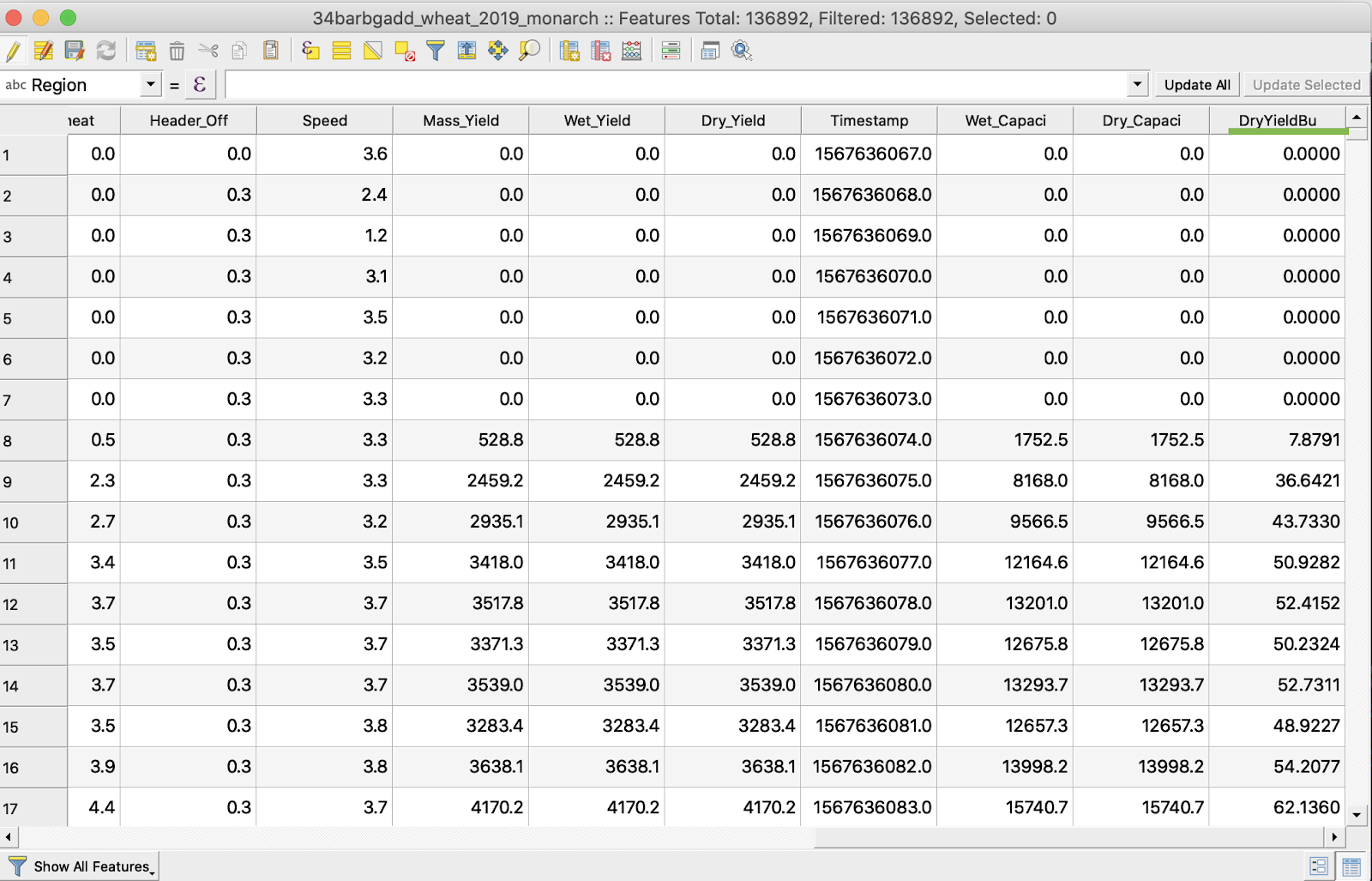
Task: Click the Update All button
Action: (1197, 85)
